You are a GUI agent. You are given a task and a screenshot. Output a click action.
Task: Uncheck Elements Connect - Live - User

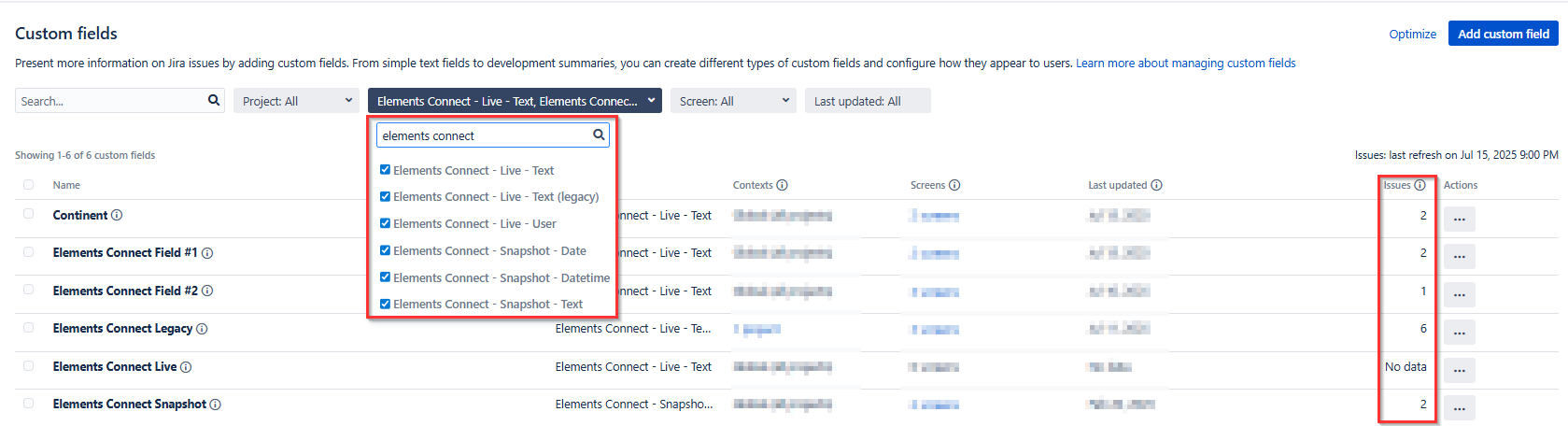pos(385,223)
